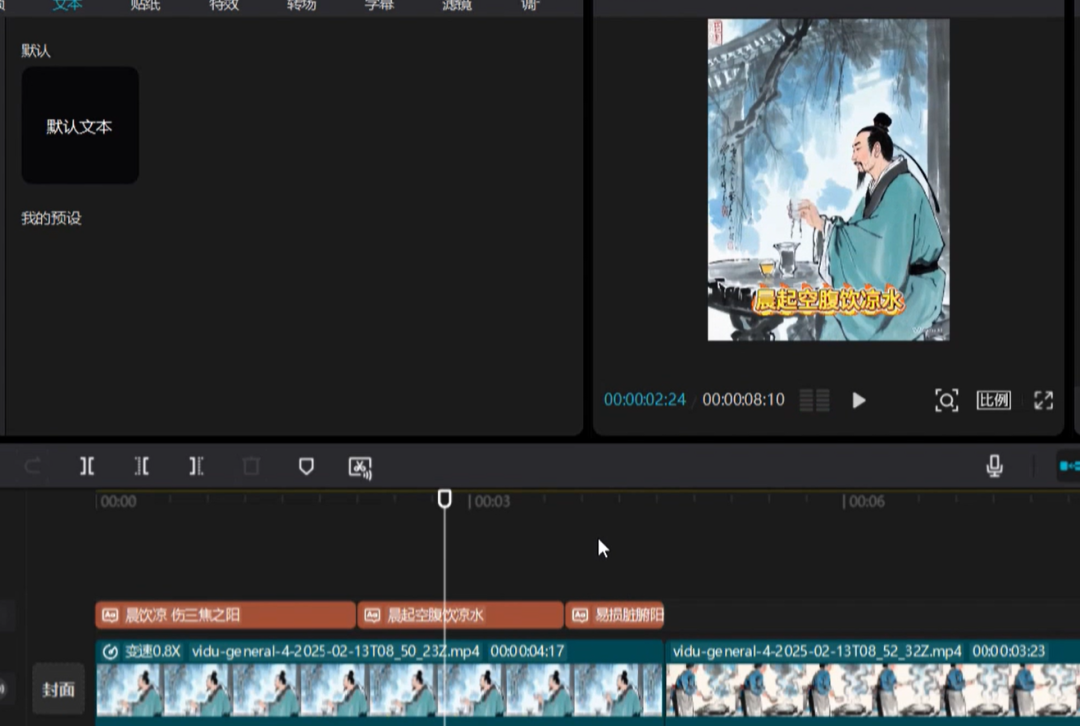Click the second clip duration label 00:00:03:23
Image resolution: width=1080 pixels, height=726 pixels.
pyautogui.click(x=1008, y=651)
